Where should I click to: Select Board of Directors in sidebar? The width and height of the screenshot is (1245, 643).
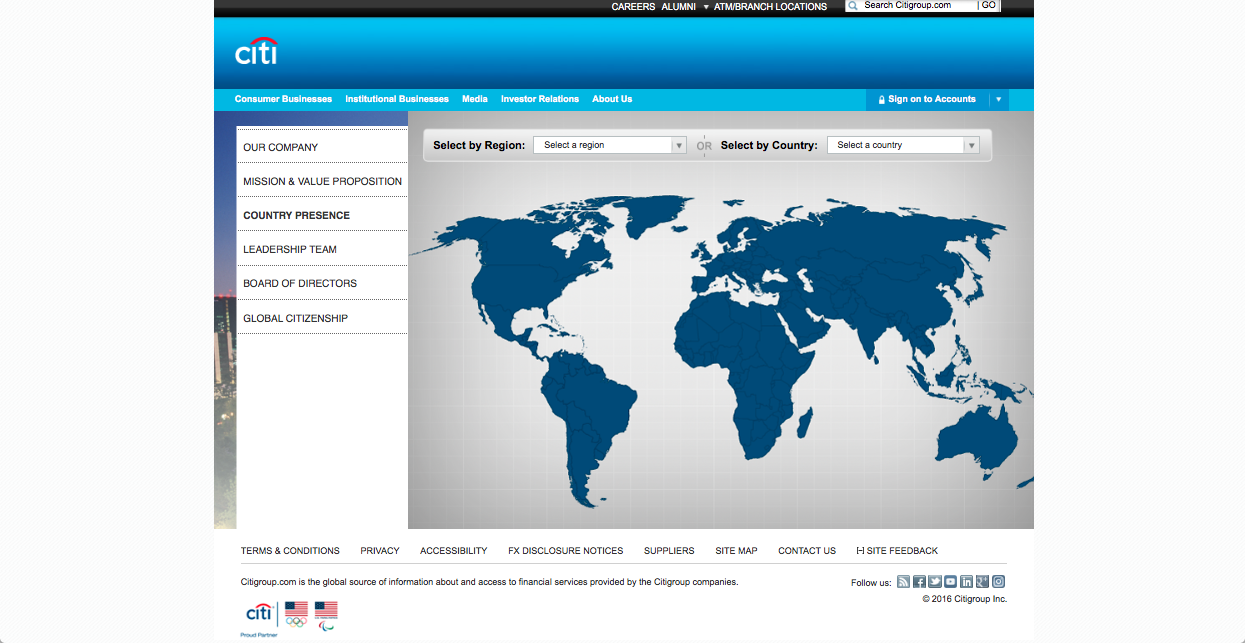[322, 283]
